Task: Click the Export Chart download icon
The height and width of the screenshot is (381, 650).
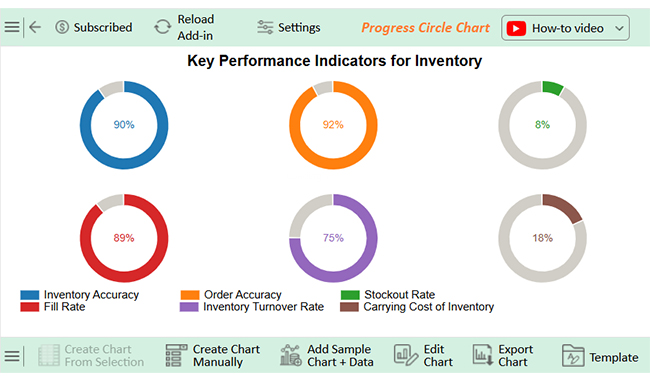Action: (x=483, y=355)
